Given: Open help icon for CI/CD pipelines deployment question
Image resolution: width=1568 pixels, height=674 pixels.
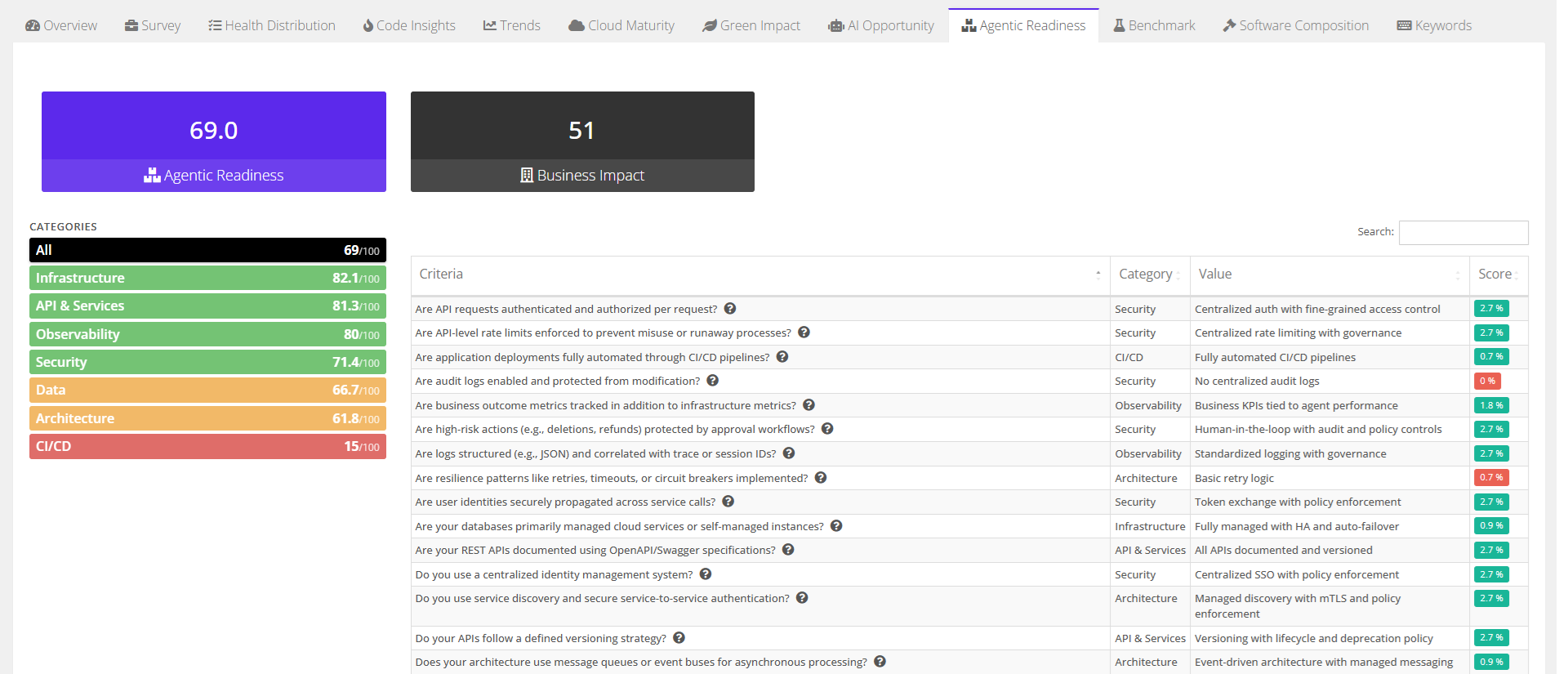Looking at the screenshot, I should pos(782,357).
